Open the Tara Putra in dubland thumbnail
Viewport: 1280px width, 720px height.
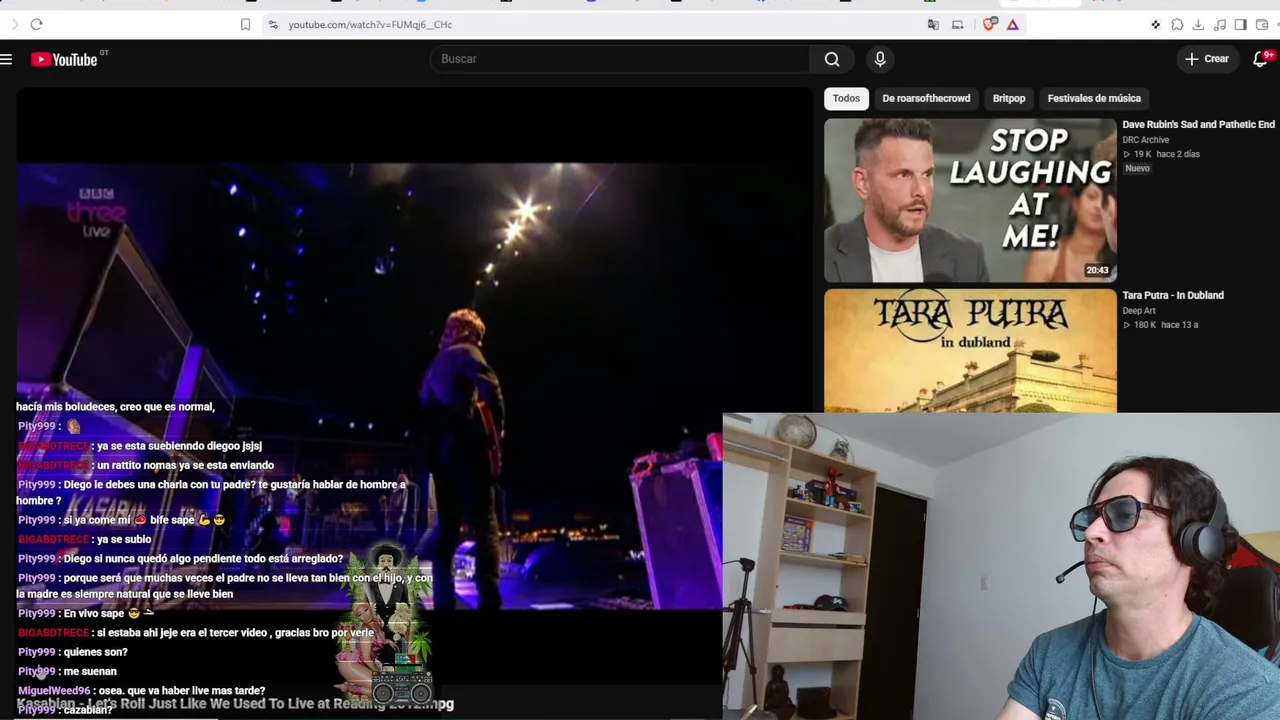(x=970, y=350)
